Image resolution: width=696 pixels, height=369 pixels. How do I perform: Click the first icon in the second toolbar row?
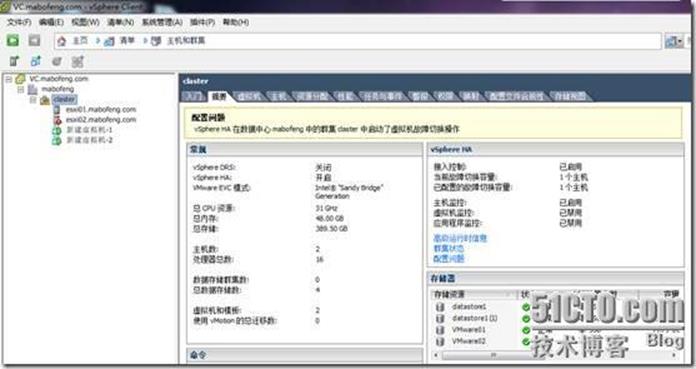[15, 61]
